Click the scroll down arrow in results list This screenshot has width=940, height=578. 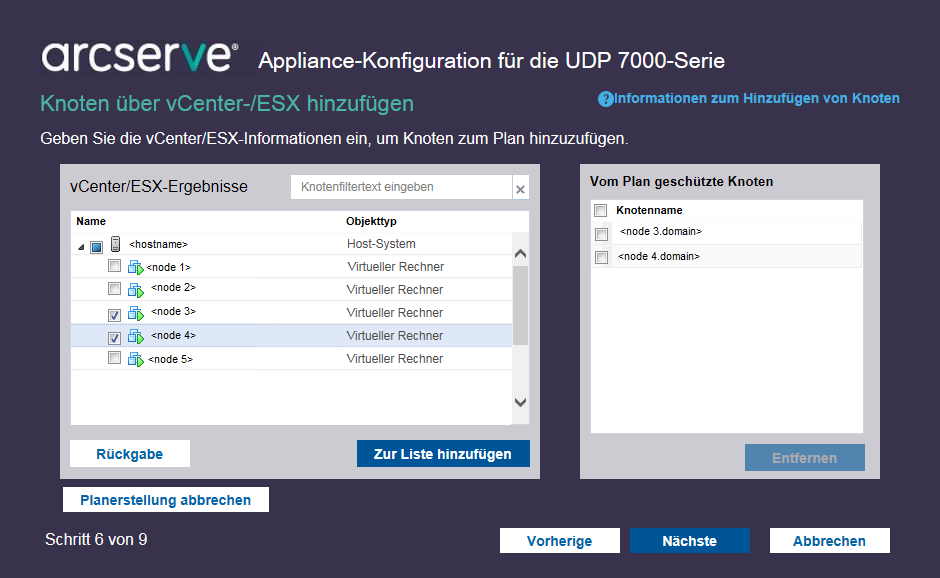pos(520,402)
